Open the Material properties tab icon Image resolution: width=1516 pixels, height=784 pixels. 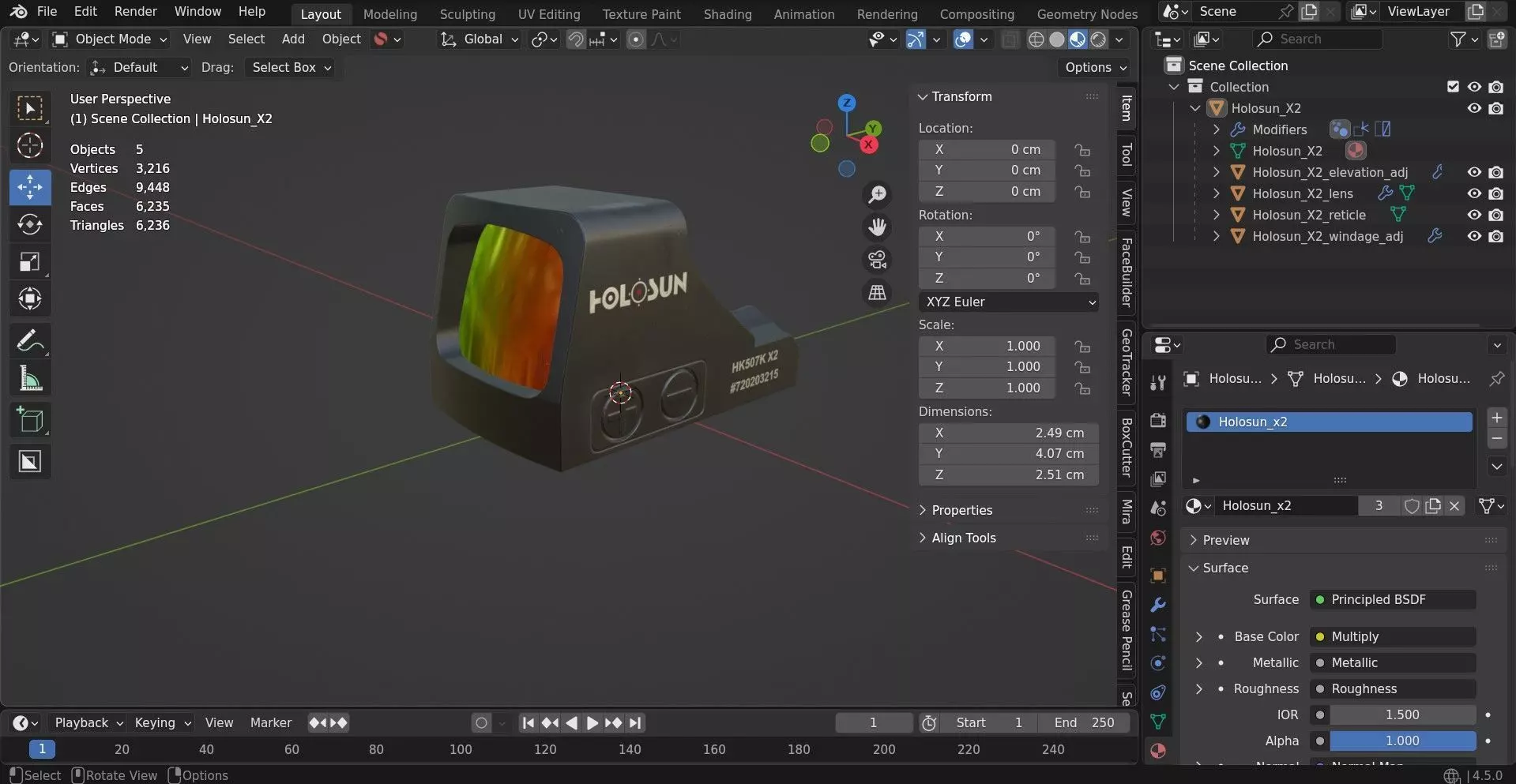click(x=1158, y=751)
